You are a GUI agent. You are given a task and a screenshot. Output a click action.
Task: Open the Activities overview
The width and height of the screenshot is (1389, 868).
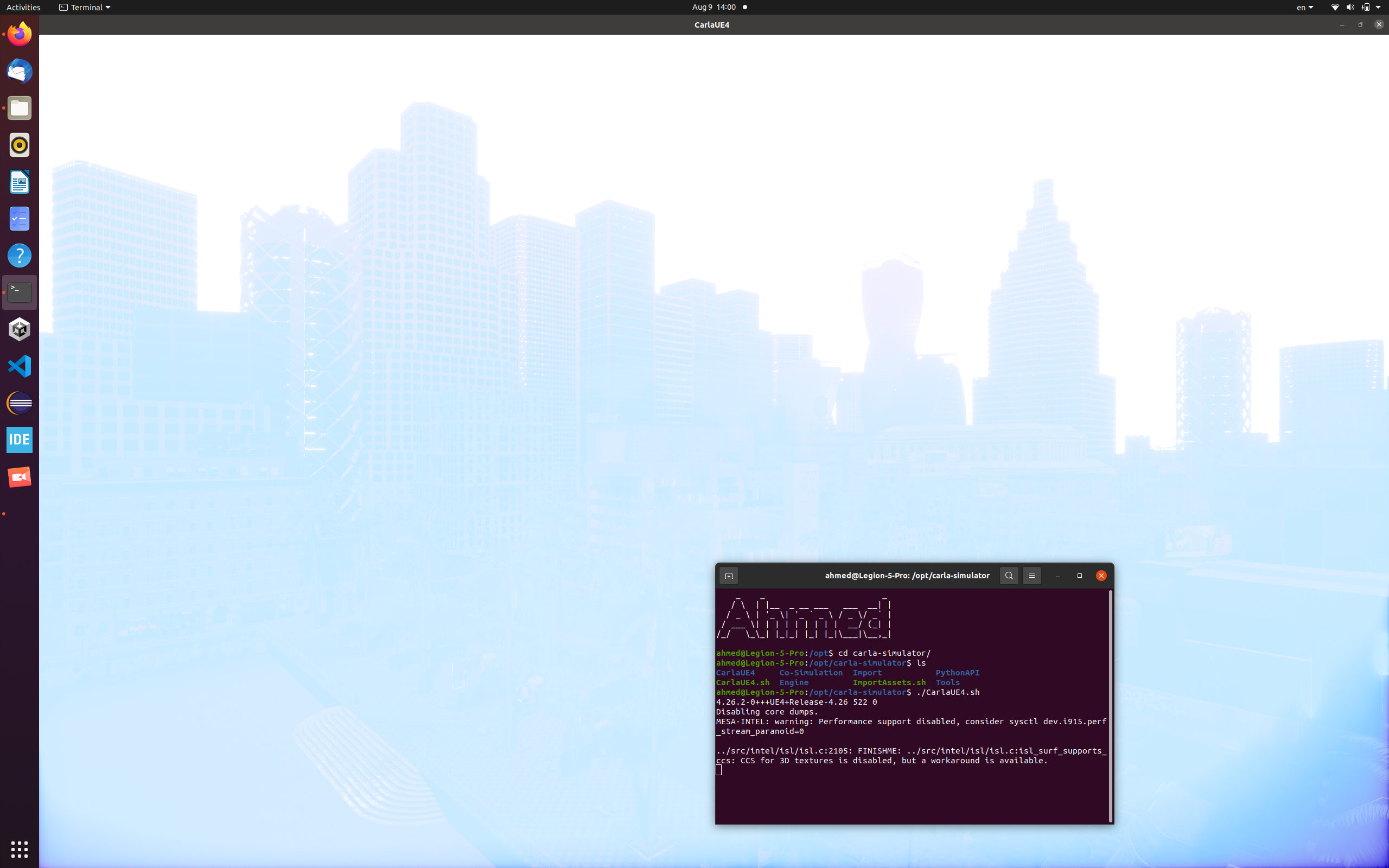[x=23, y=7]
